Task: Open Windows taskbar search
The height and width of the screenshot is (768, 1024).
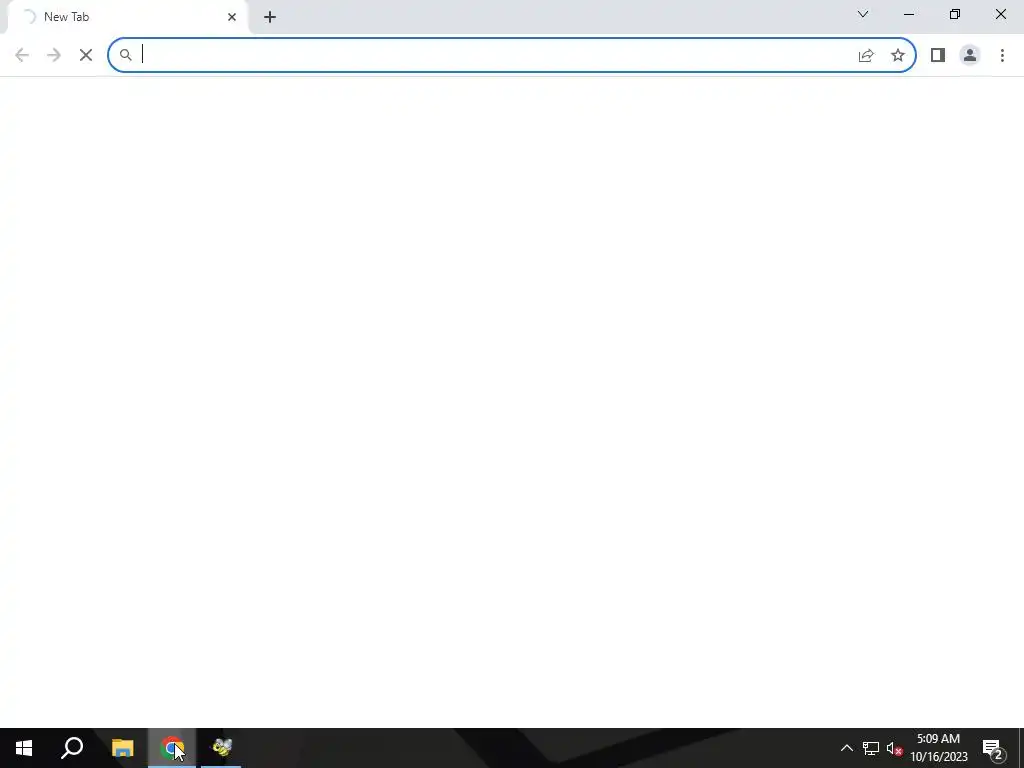Action: [x=72, y=748]
